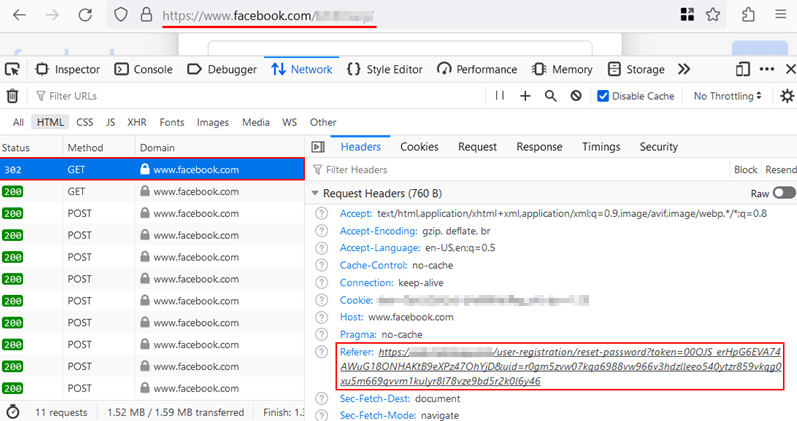Collapse the Request Headers section
This screenshot has height=421, width=797.
click(315, 193)
